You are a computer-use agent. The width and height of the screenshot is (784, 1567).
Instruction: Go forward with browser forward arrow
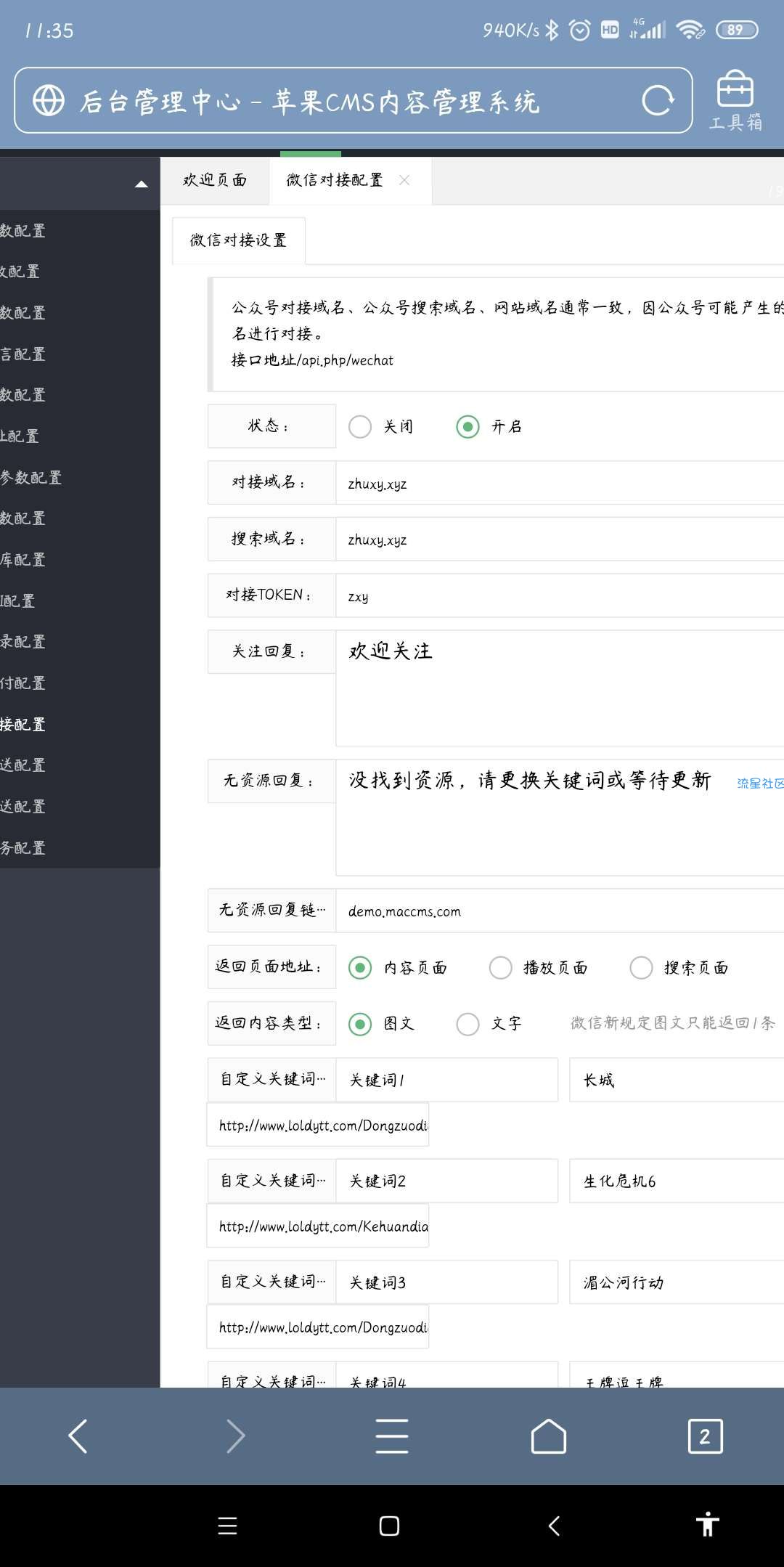[235, 1436]
